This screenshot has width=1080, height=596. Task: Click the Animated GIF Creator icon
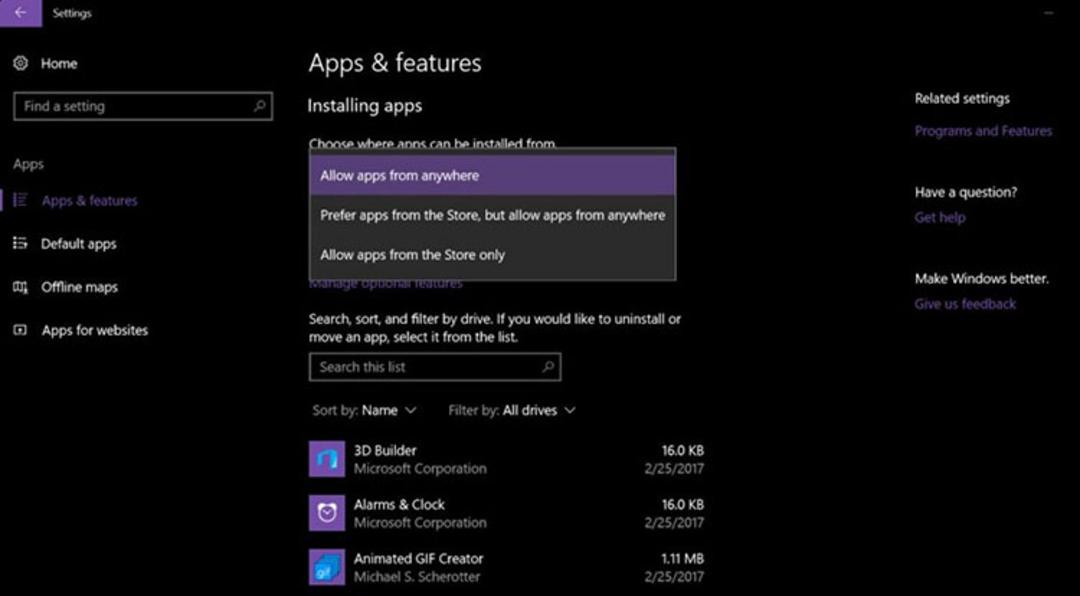click(326, 567)
